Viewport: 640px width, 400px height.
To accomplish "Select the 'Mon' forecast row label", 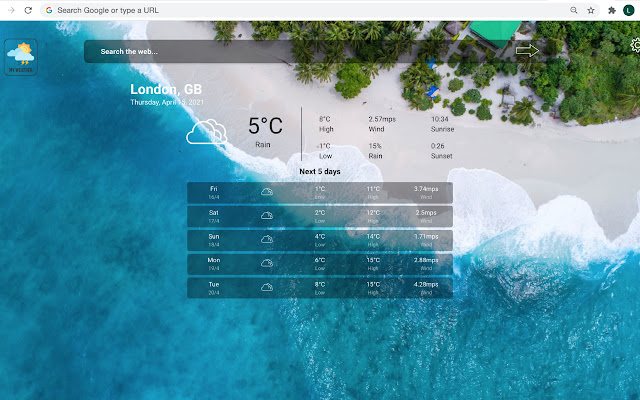I will point(214,260).
